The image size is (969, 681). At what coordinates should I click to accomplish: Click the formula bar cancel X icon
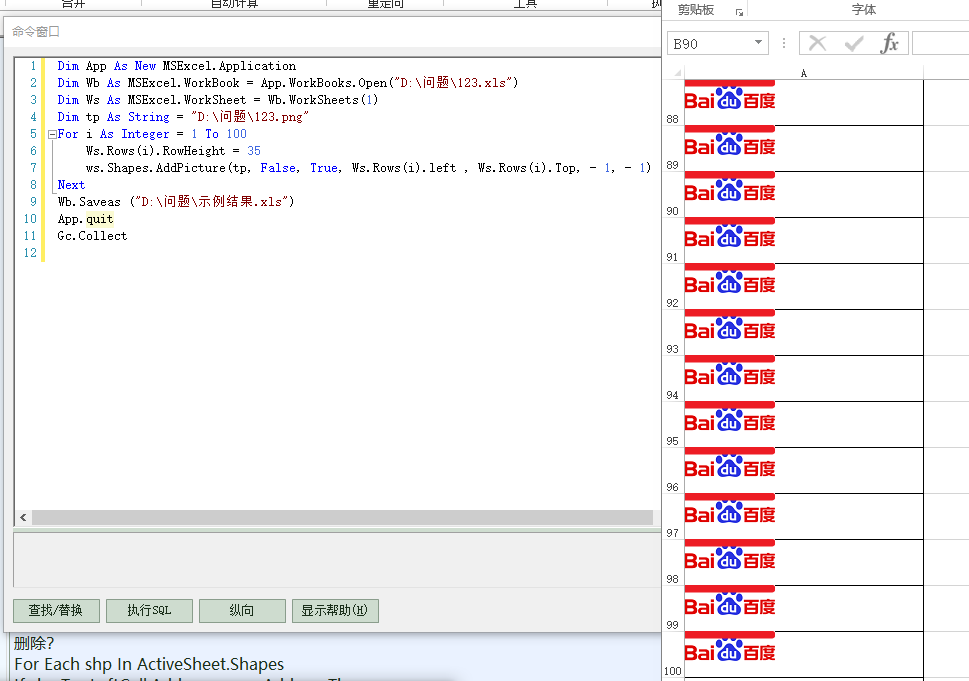coord(817,43)
